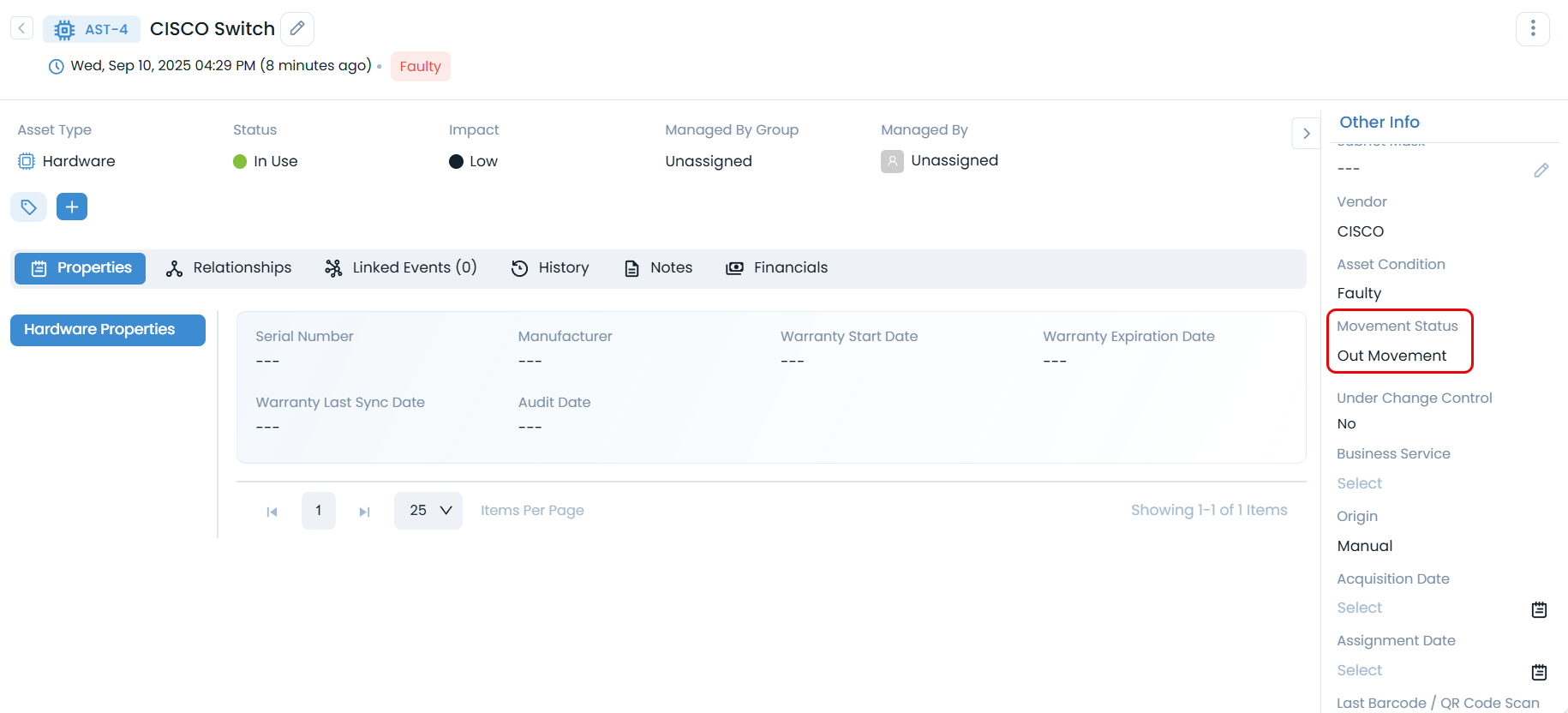The width and height of the screenshot is (1568, 713).
Task: Select the Hardware Properties section button
Action: click(x=108, y=330)
